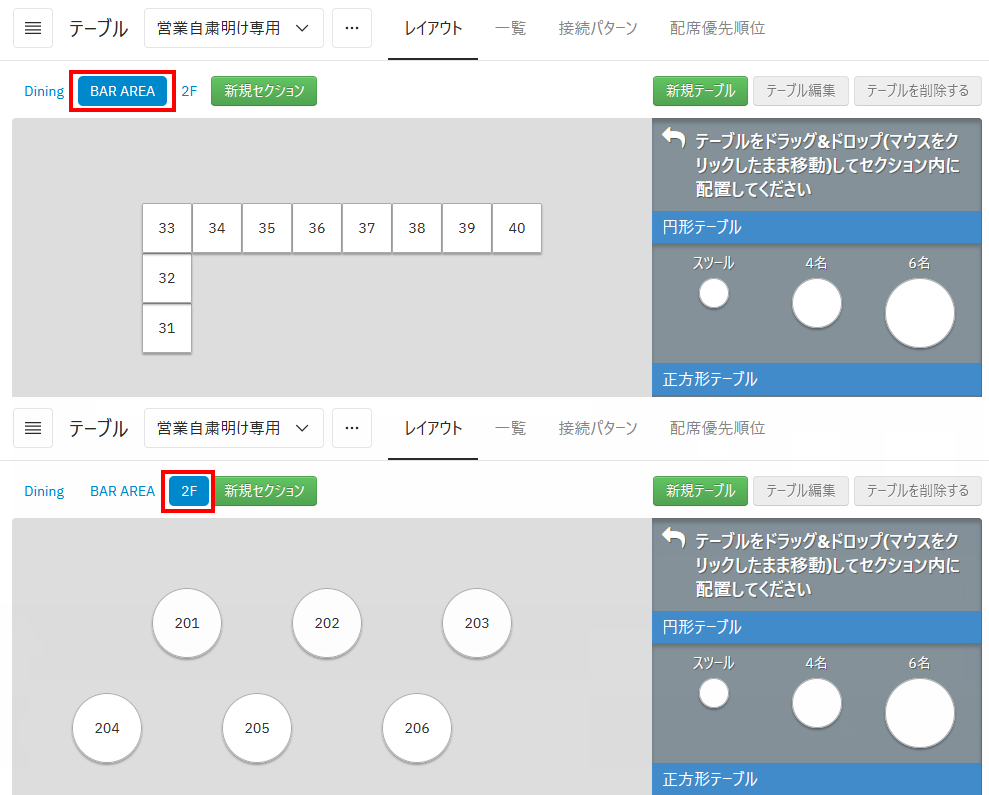Select round table 202

point(327,623)
